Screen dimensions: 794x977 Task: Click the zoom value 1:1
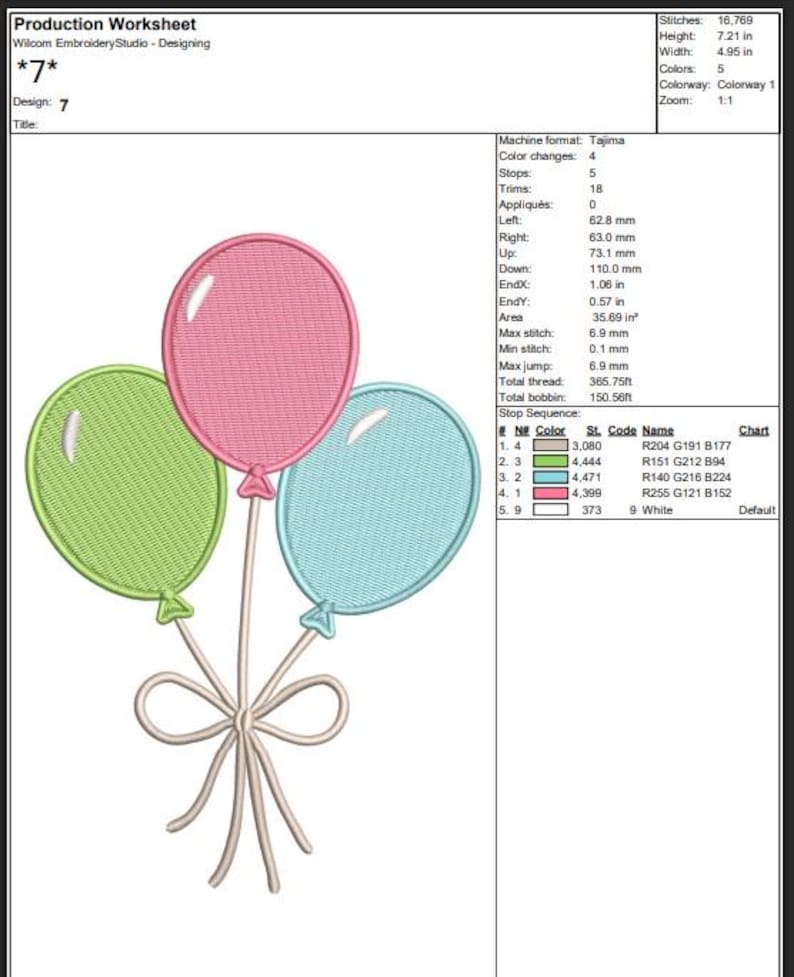click(725, 100)
